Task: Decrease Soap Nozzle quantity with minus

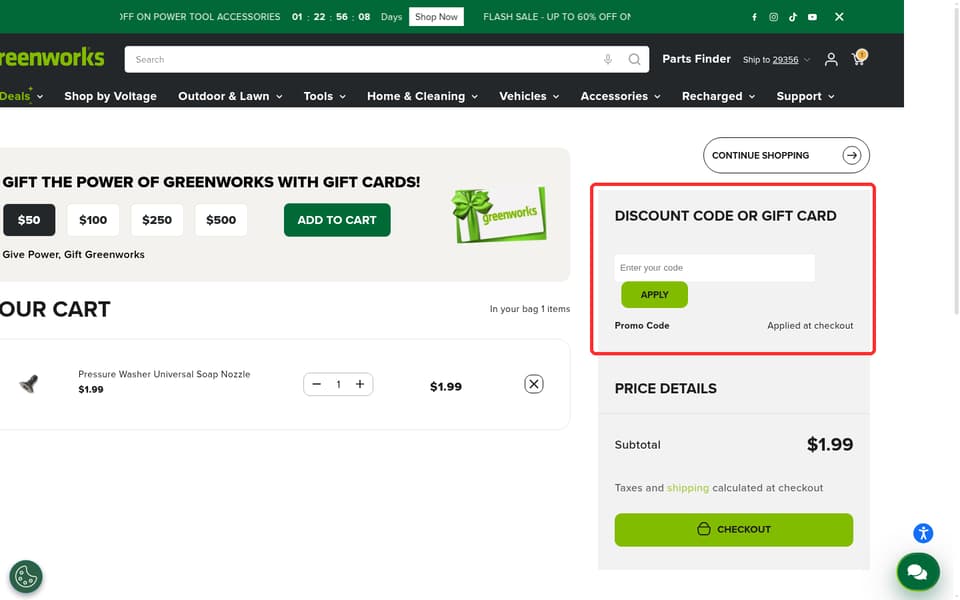Action: pos(317,384)
